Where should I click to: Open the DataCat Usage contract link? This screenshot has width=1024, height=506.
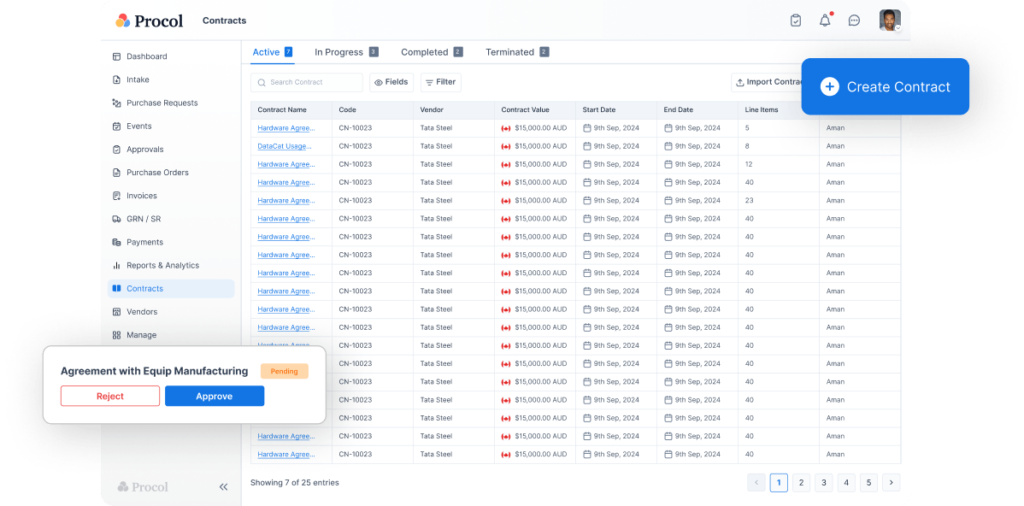(x=285, y=146)
